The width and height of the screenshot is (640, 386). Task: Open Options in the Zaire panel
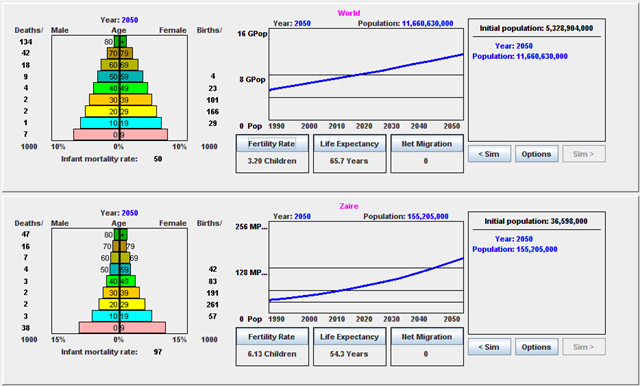536,347
